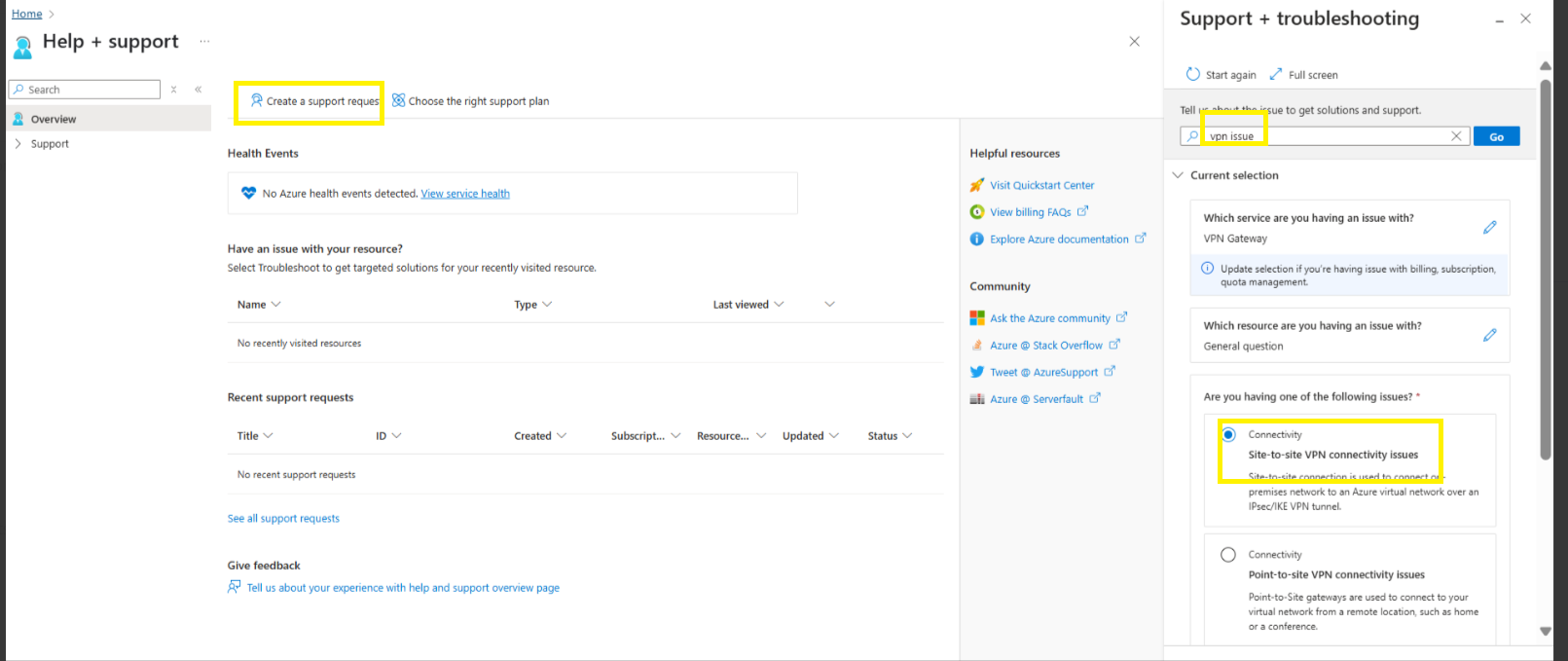This screenshot has width=1568, height=661.
Task: Clear the vpn issue search text
Action: [x=1456, y=136]
